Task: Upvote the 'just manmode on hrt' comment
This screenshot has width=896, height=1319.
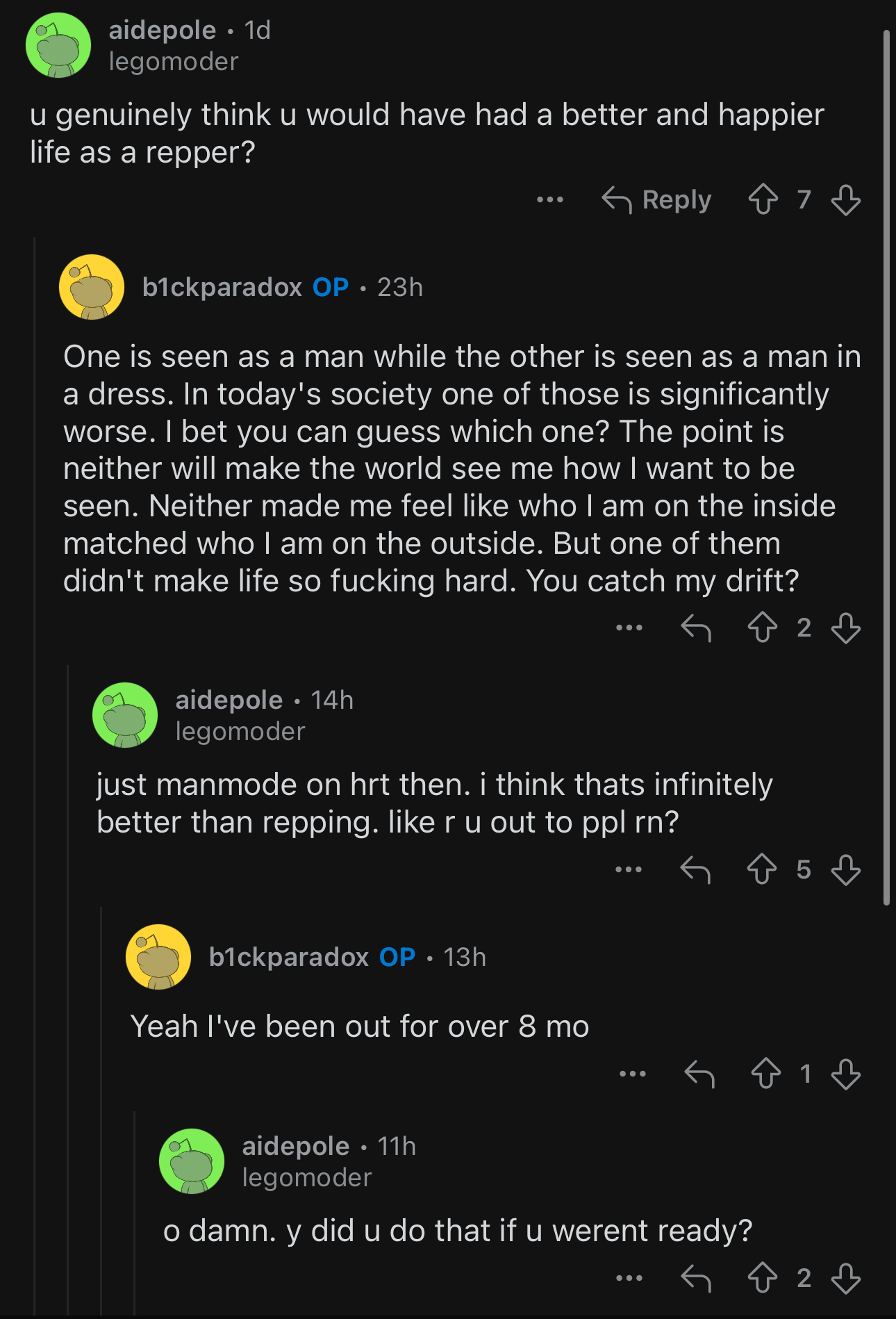Action: click(x=763, y=869)
